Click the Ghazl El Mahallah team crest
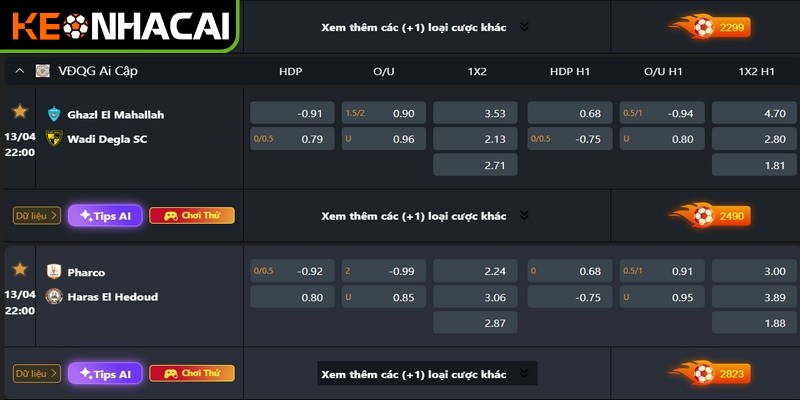The image size is (800, 400). [54, 114]
